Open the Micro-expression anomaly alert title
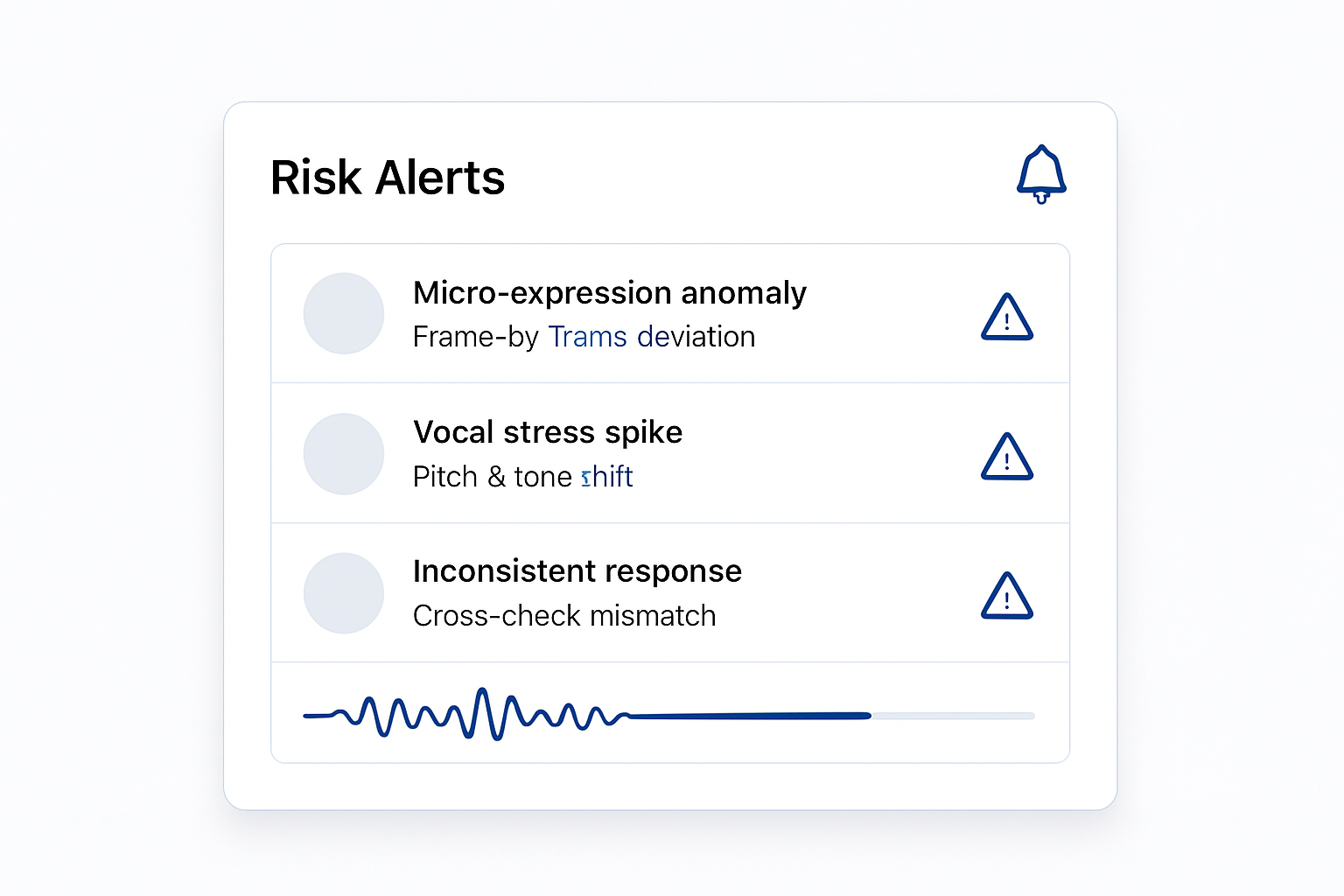Image resolution: width=1344 pixels, height=896 pixels. click(610, 293)
